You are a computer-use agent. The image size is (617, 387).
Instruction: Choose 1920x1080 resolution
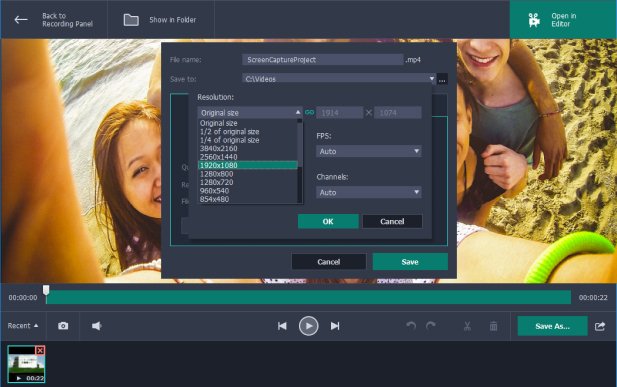[x=248, y=165]
